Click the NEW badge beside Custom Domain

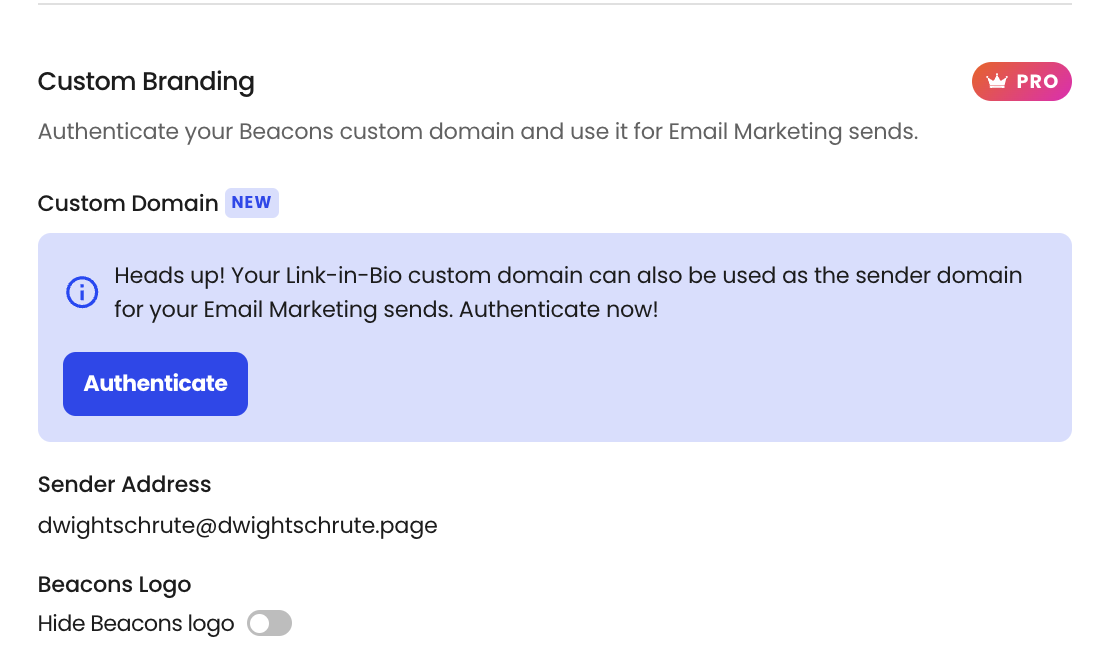[x=251, y=203]
